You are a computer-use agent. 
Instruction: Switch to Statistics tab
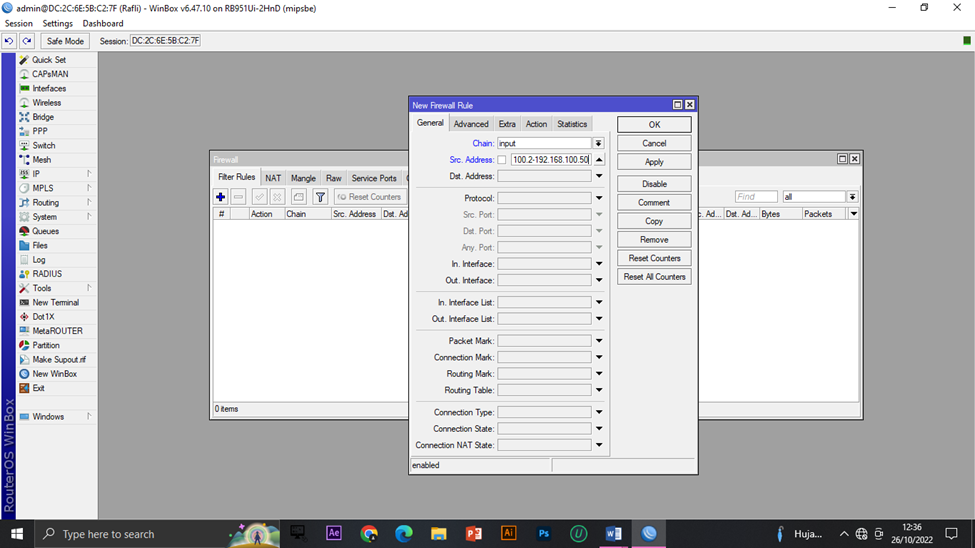click(x=572, y=124)
